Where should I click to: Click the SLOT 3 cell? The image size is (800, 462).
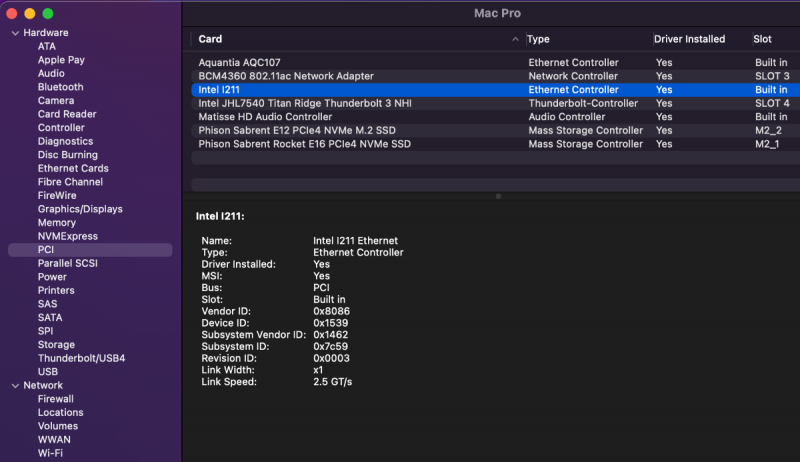pos(772,76)
